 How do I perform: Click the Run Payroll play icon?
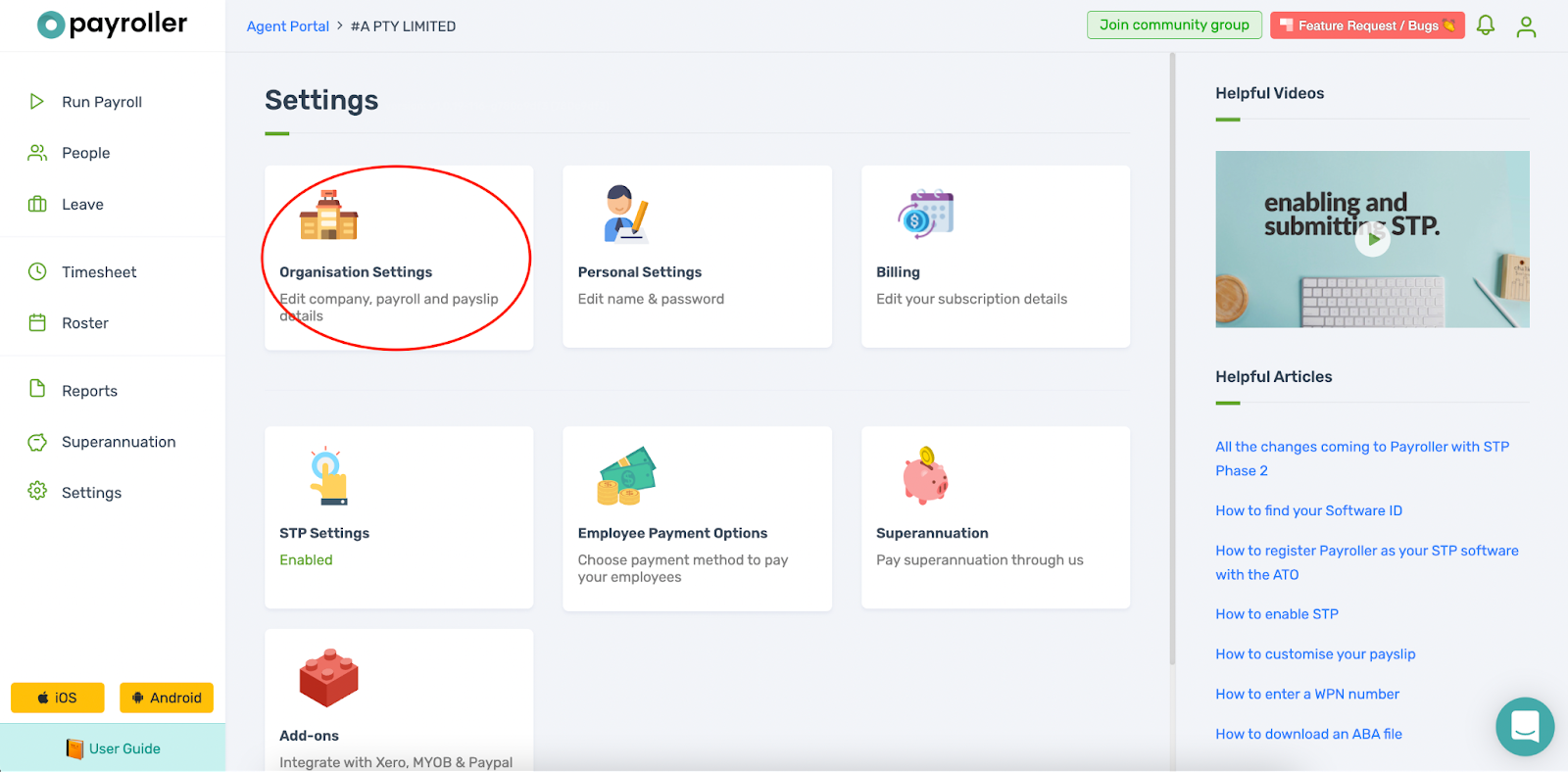(37, 101)
